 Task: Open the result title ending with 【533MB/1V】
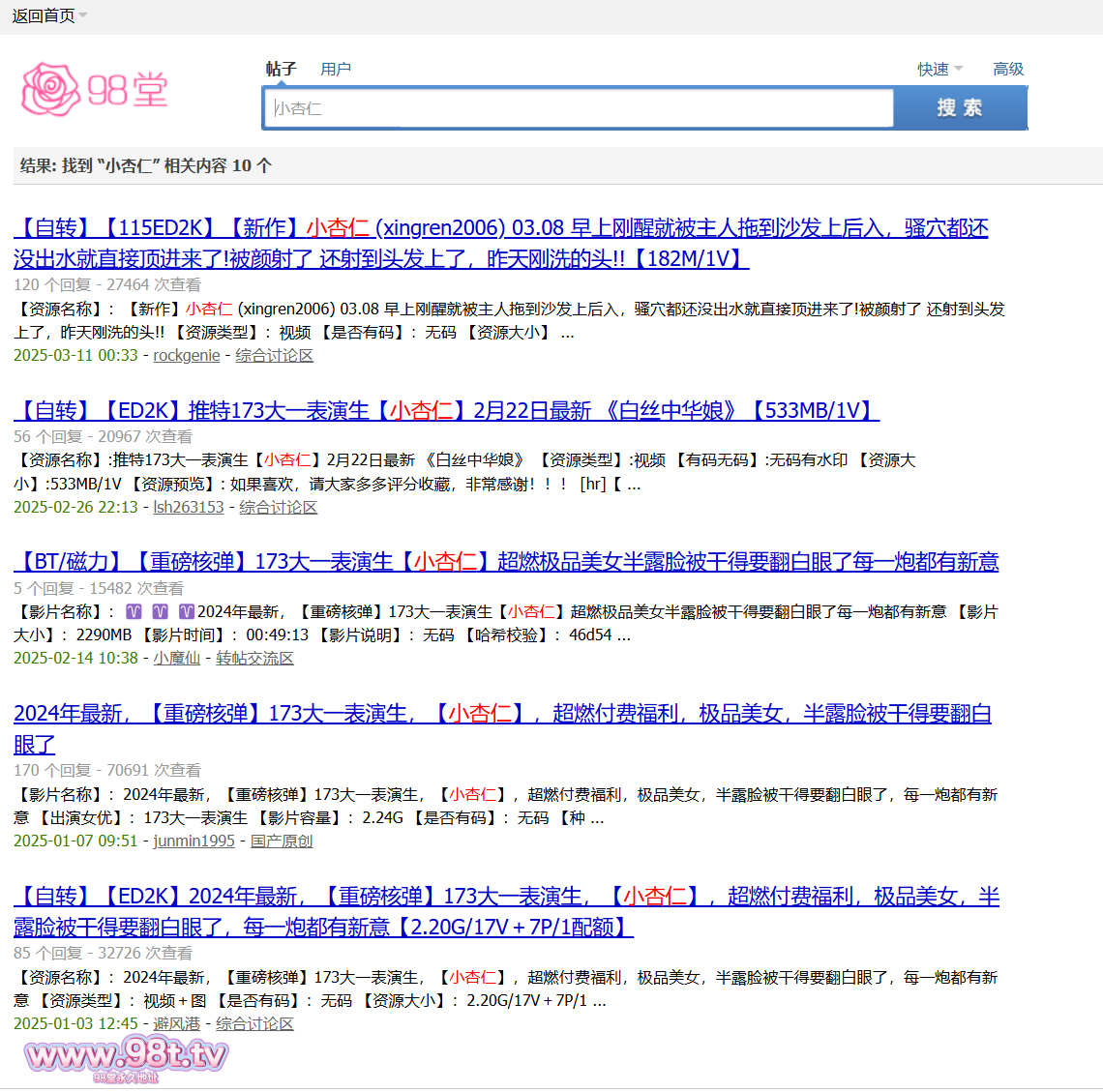coord(446,410)
